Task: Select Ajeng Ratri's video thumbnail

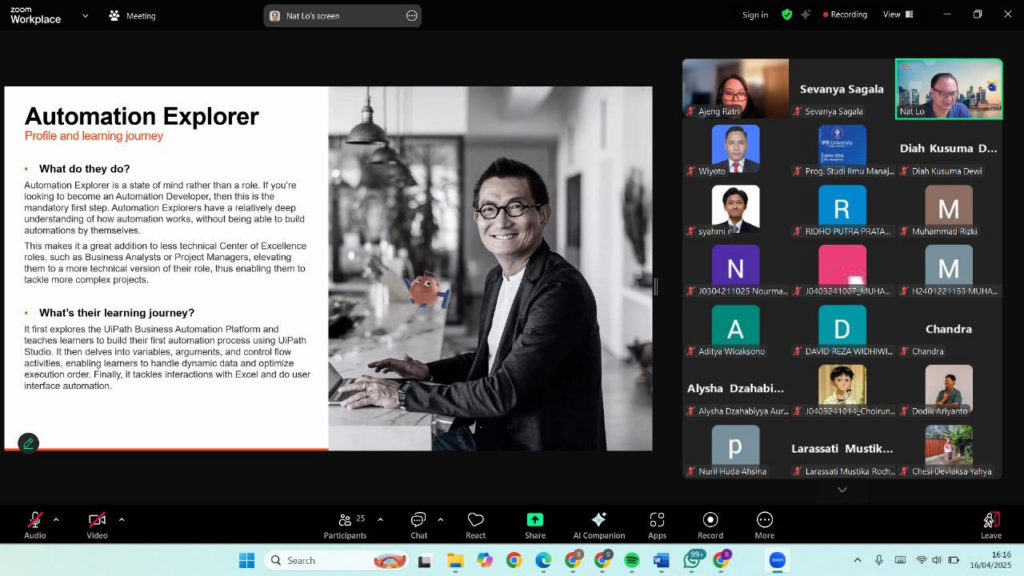Action: point(735,89)
